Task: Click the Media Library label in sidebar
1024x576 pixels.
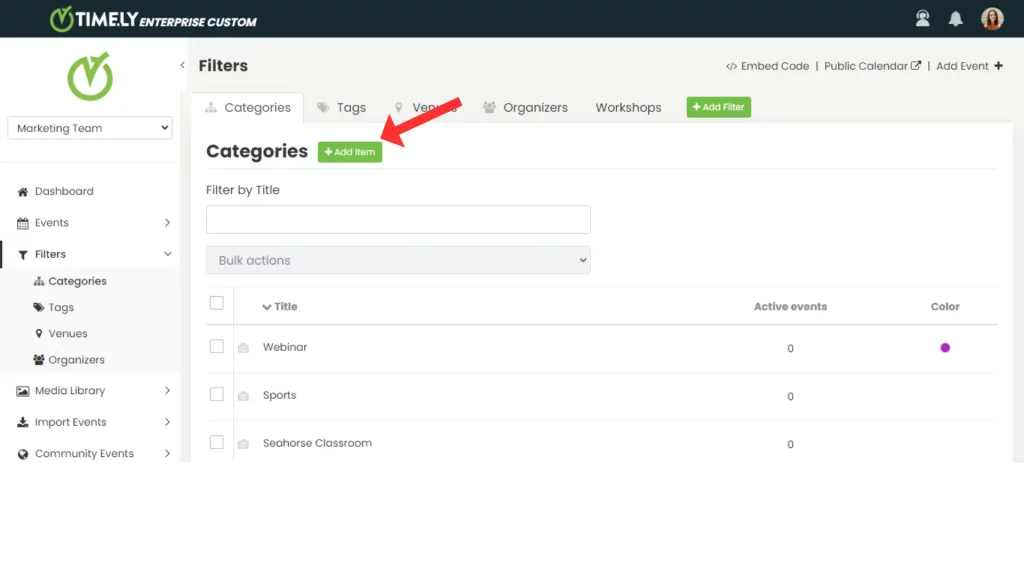Action: (70, 391)
